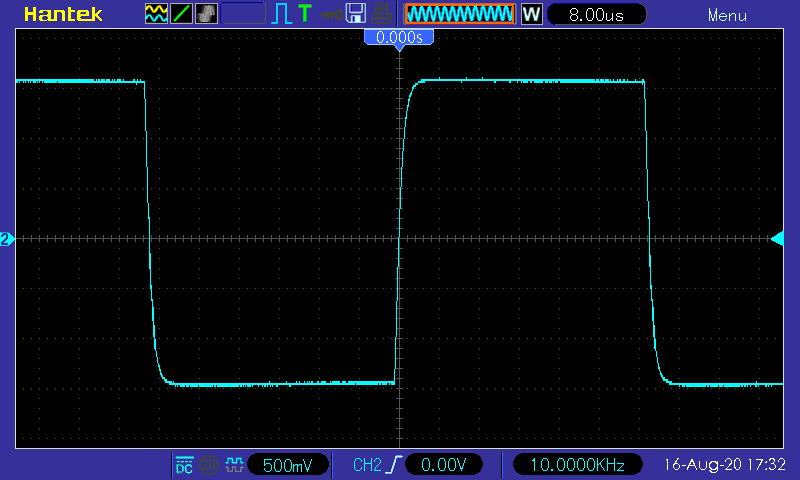Viewport: 800px width, 480px height.
Task: Open the Menu at top right
Action: click(727, 15)
